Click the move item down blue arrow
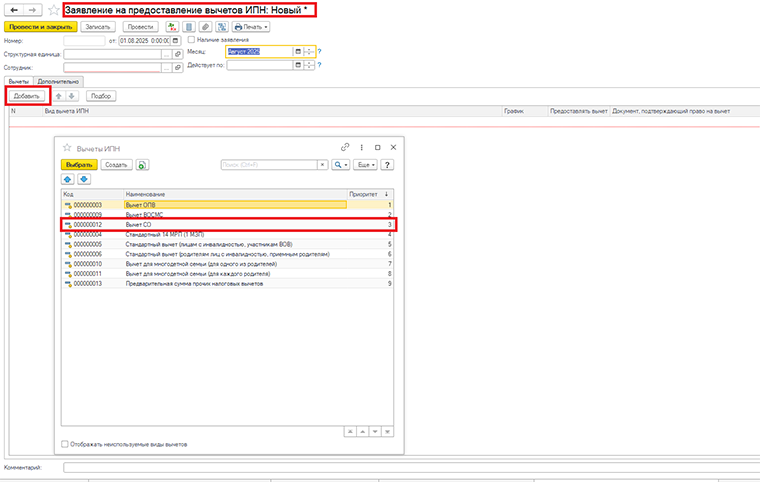760x482 pixels. 83,179
